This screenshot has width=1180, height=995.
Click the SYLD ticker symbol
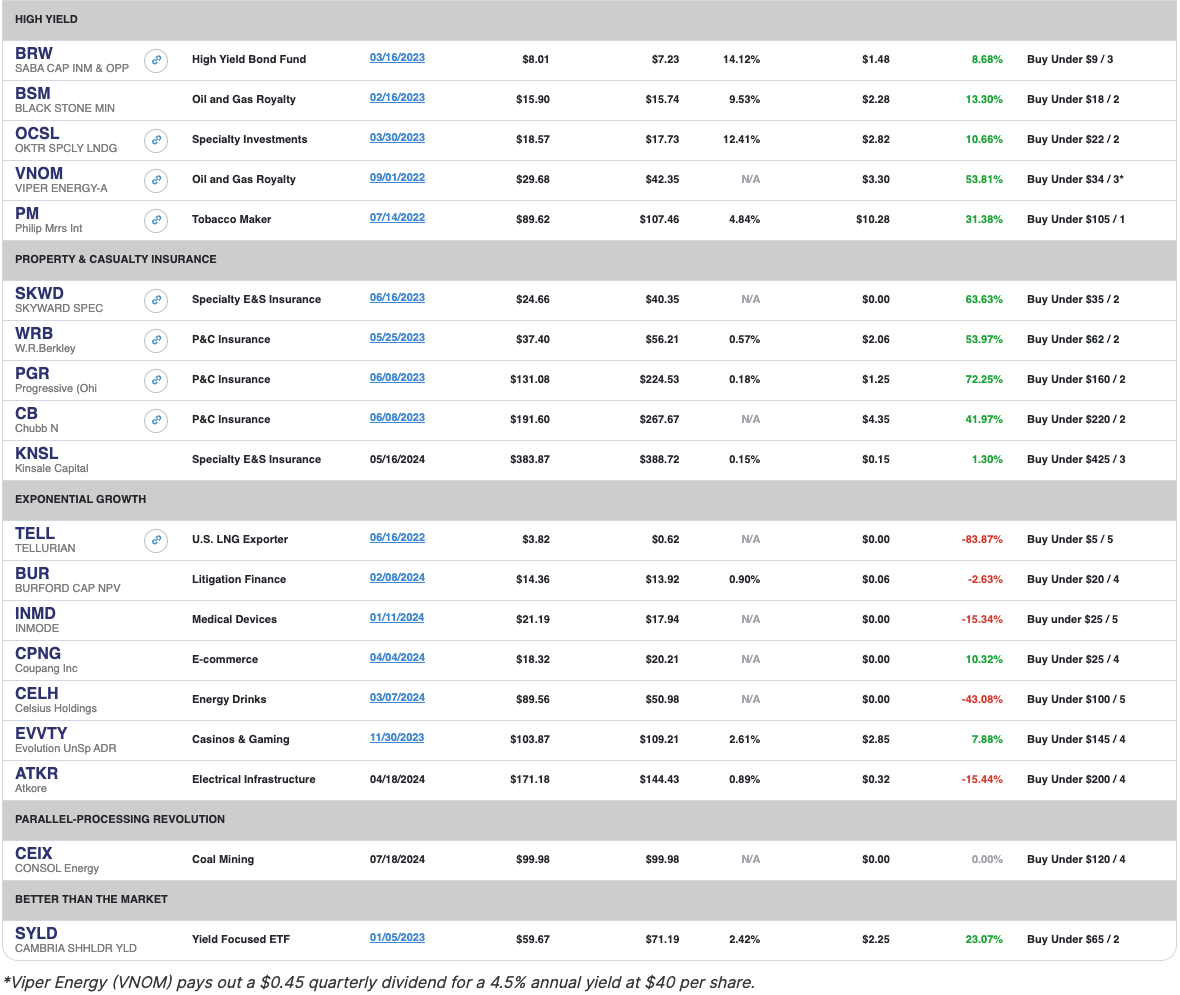pos(36,933)
